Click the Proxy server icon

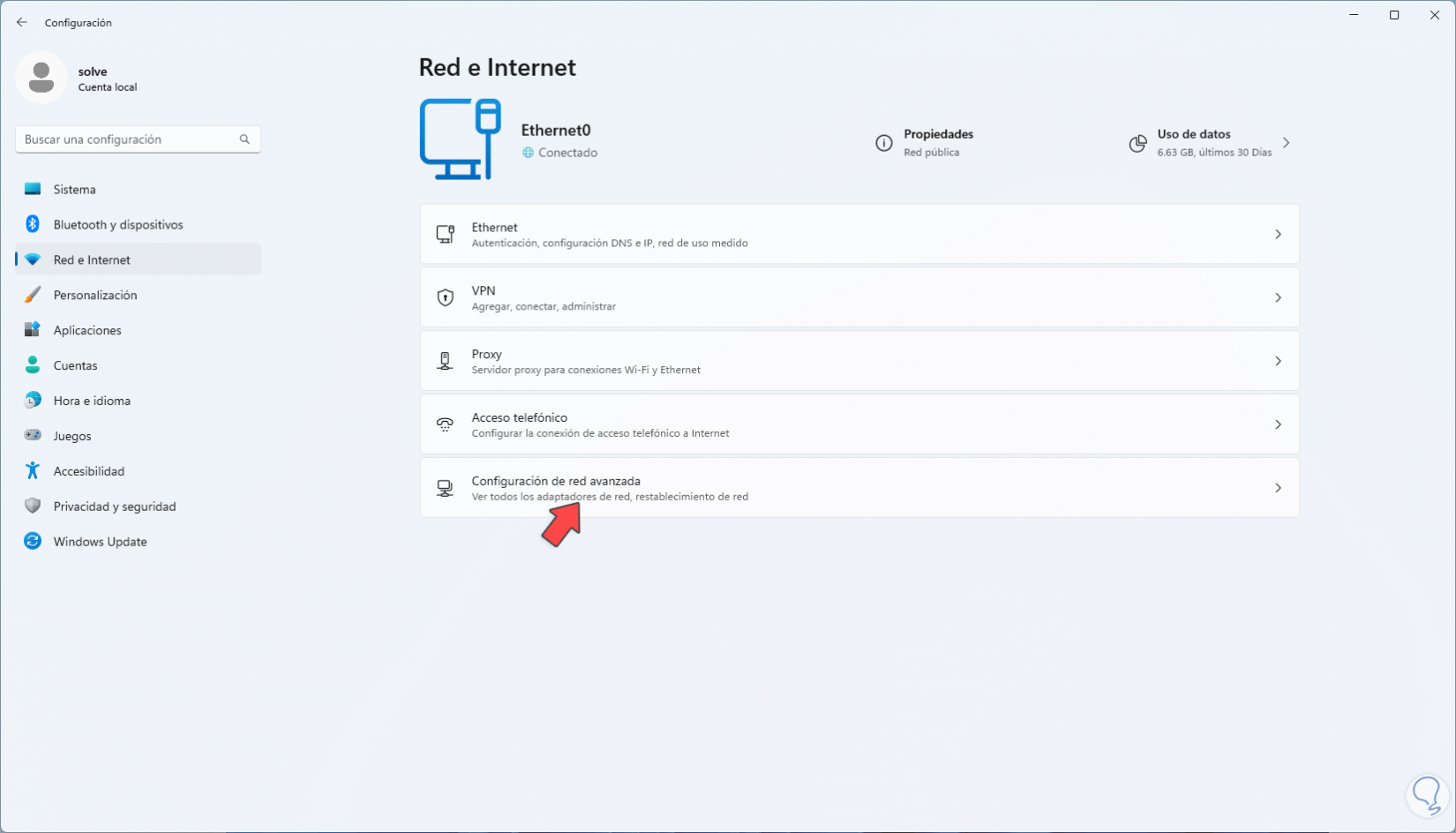(446, 361)
